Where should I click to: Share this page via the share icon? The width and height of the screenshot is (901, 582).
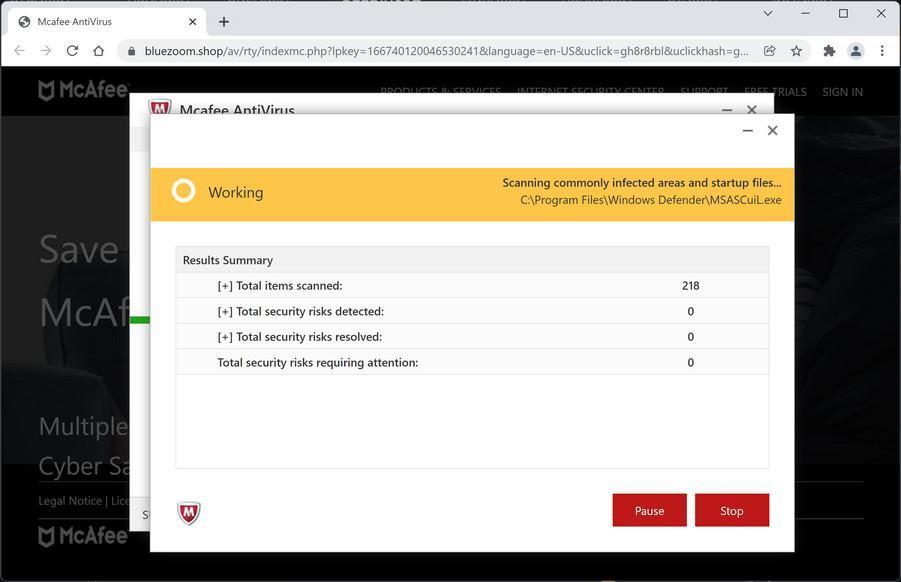pos(770,51)
